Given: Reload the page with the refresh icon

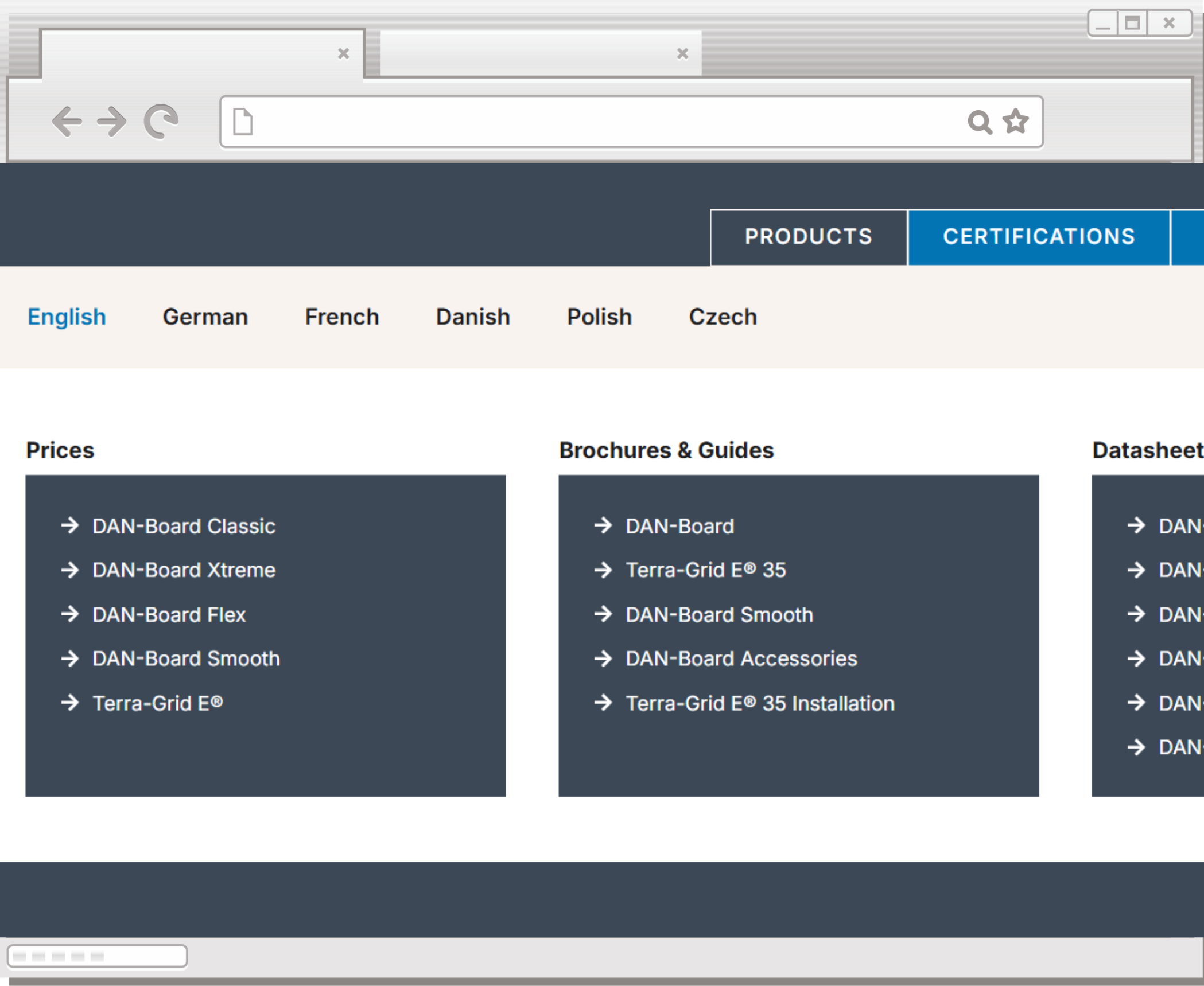Looking at the screenshot, I should click(x=161, y=122).
